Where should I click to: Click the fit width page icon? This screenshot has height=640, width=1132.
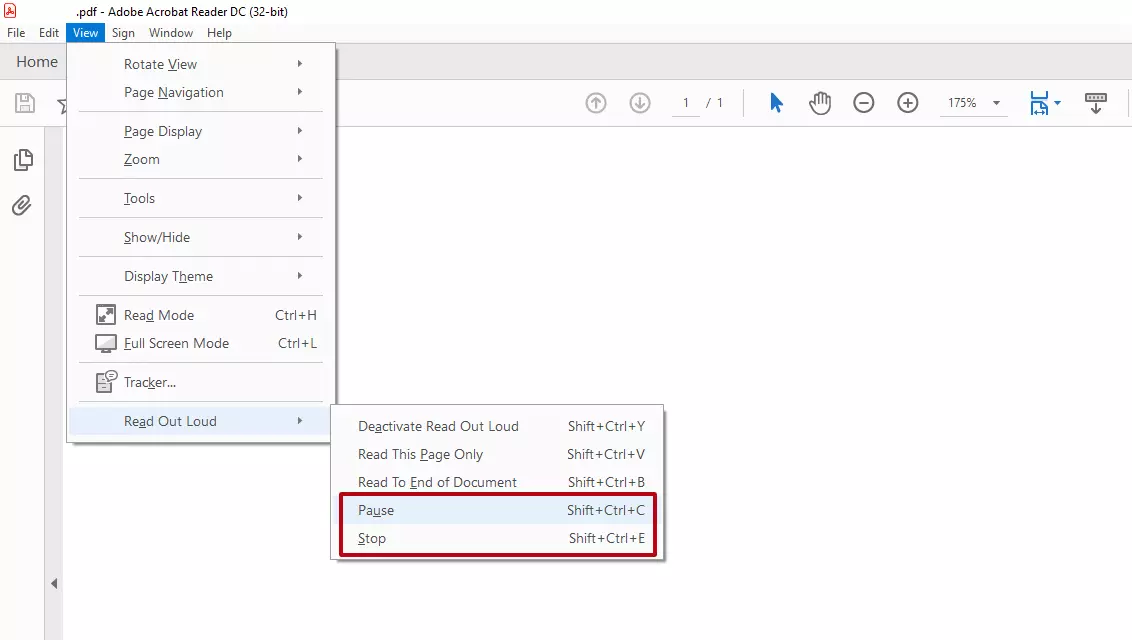pos(1040,103)
